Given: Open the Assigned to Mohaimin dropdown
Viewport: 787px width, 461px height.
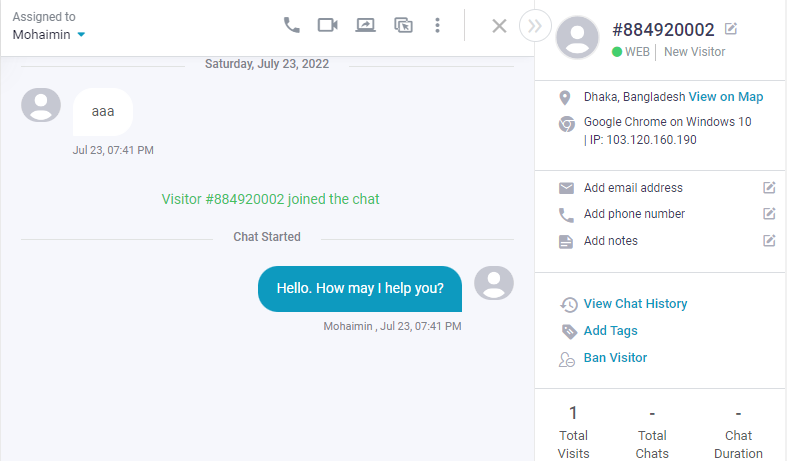Looking at the screenshot, I should [x=49, y=35].
